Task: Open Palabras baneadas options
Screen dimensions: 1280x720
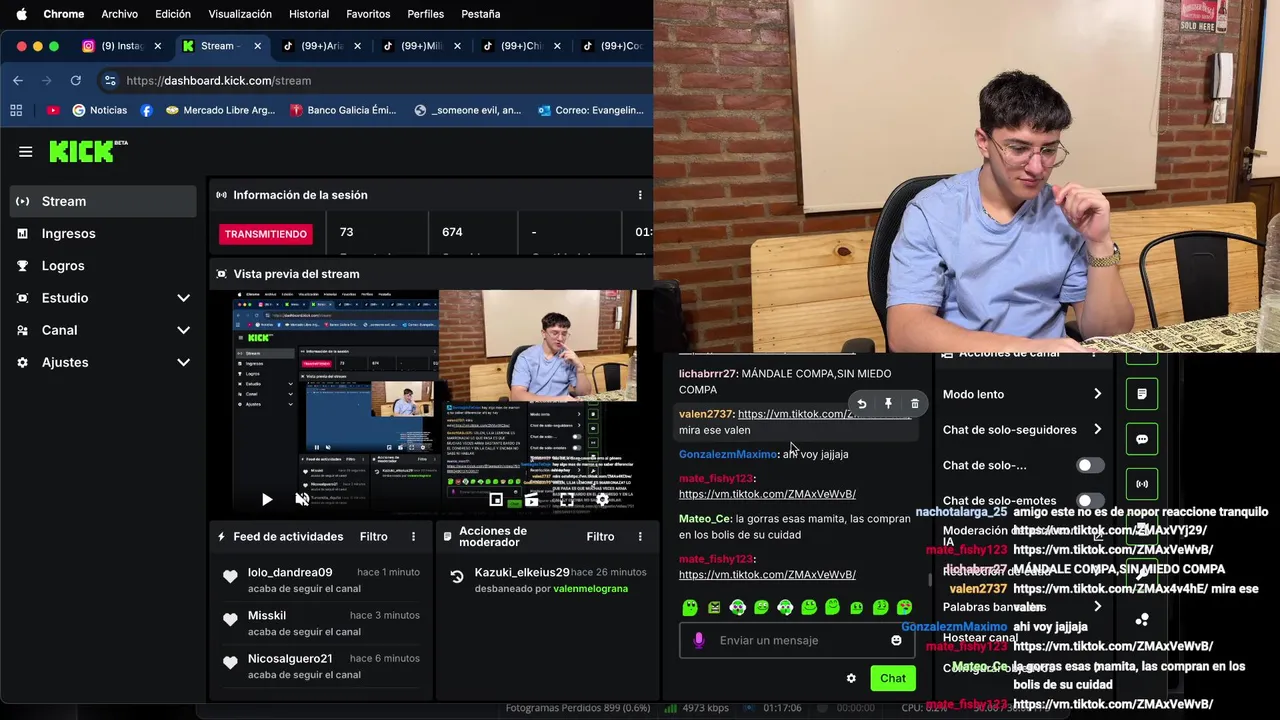Action: [x=1022, y=606]
